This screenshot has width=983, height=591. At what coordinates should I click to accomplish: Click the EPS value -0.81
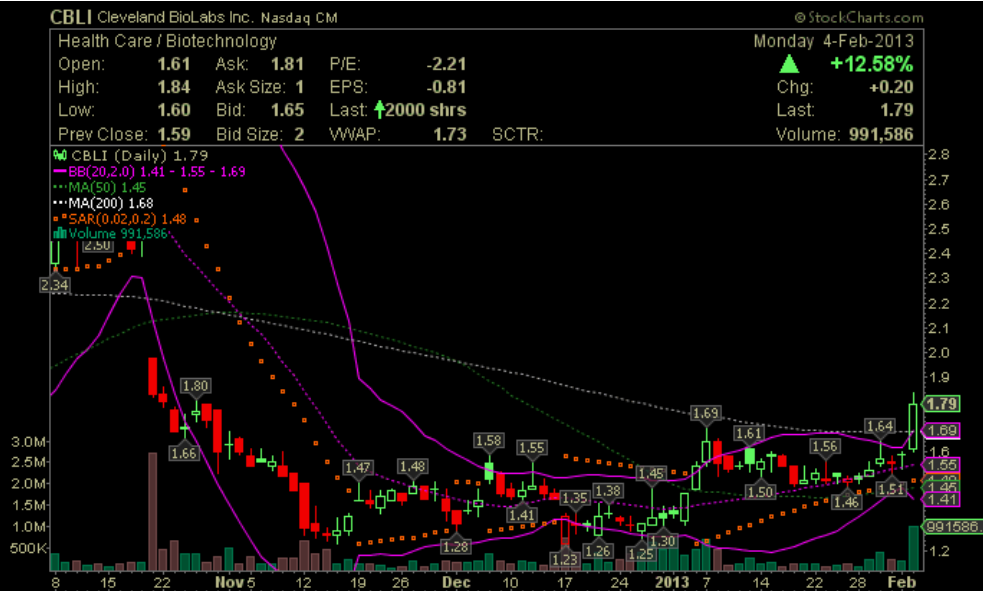click(446, 87)
